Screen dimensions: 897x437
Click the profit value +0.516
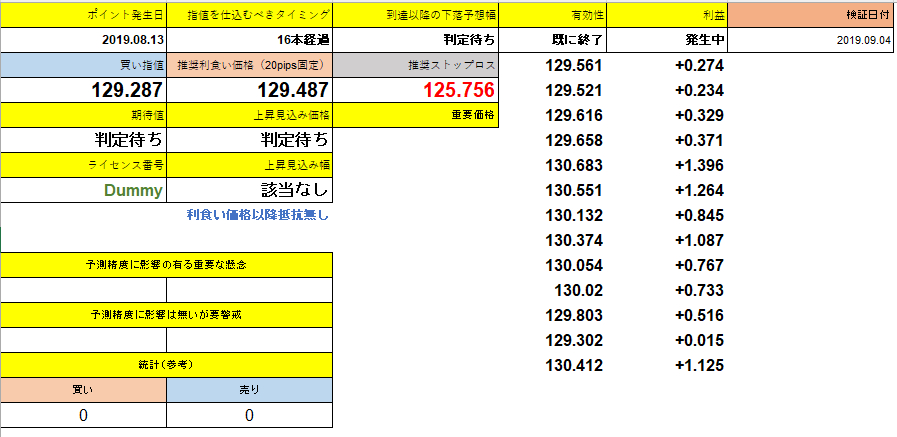(699, 316)
